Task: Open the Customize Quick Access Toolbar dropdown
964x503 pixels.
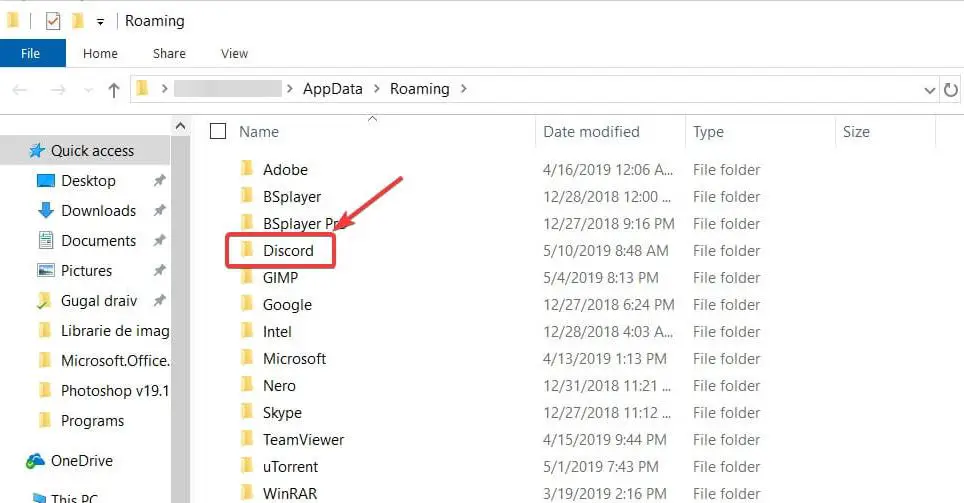Action: (x=100, y=22)
